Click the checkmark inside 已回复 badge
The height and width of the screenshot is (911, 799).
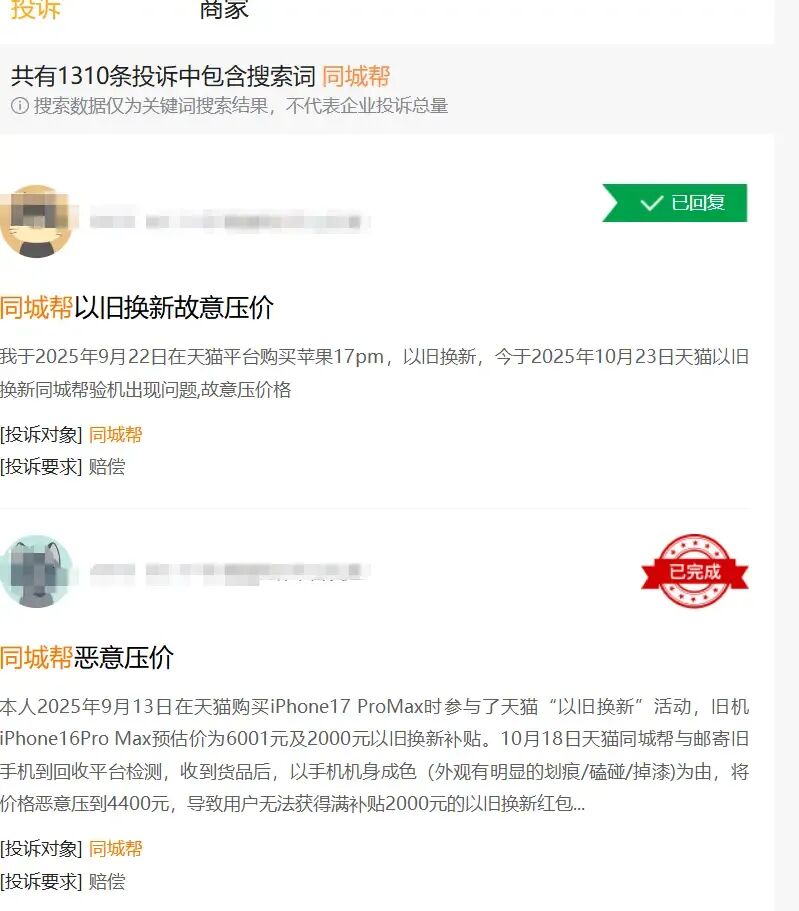651,203
